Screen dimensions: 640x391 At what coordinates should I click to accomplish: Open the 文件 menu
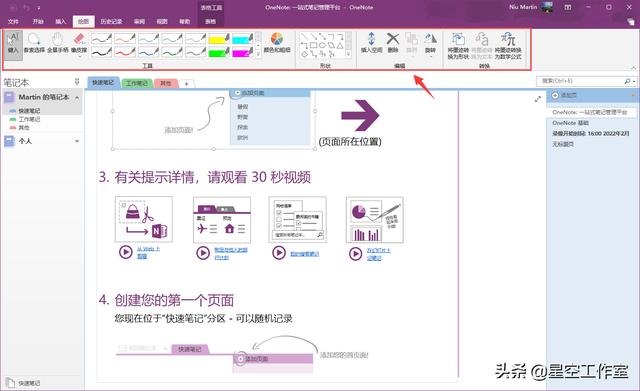[x=13, y=21]
